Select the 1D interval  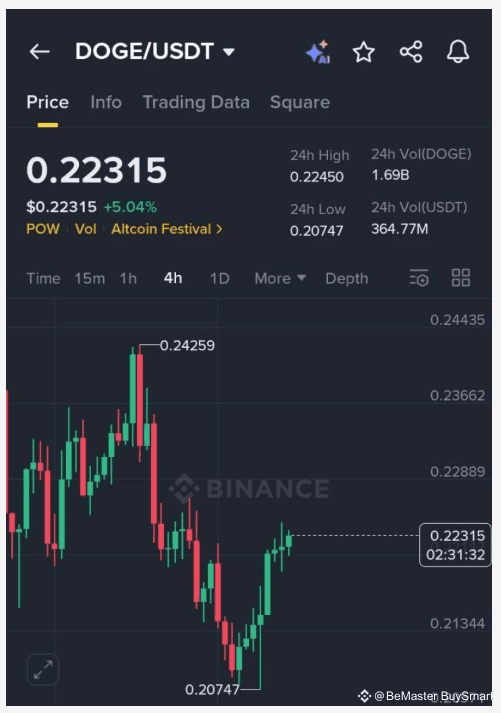(220, 278)
